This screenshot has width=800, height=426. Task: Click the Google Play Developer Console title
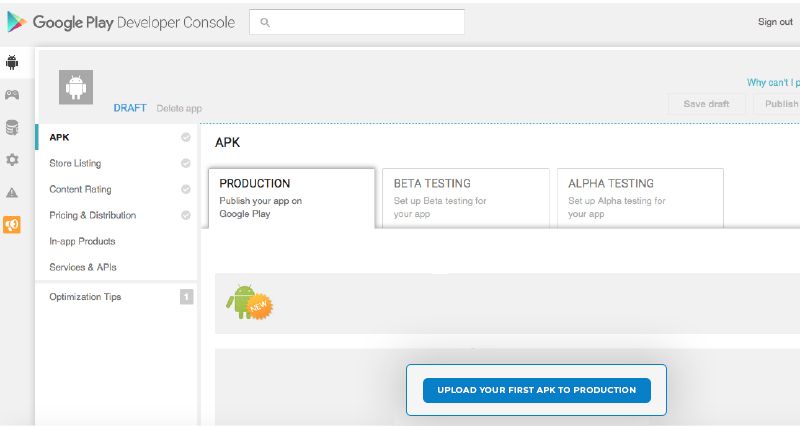[x=134, y=22]
